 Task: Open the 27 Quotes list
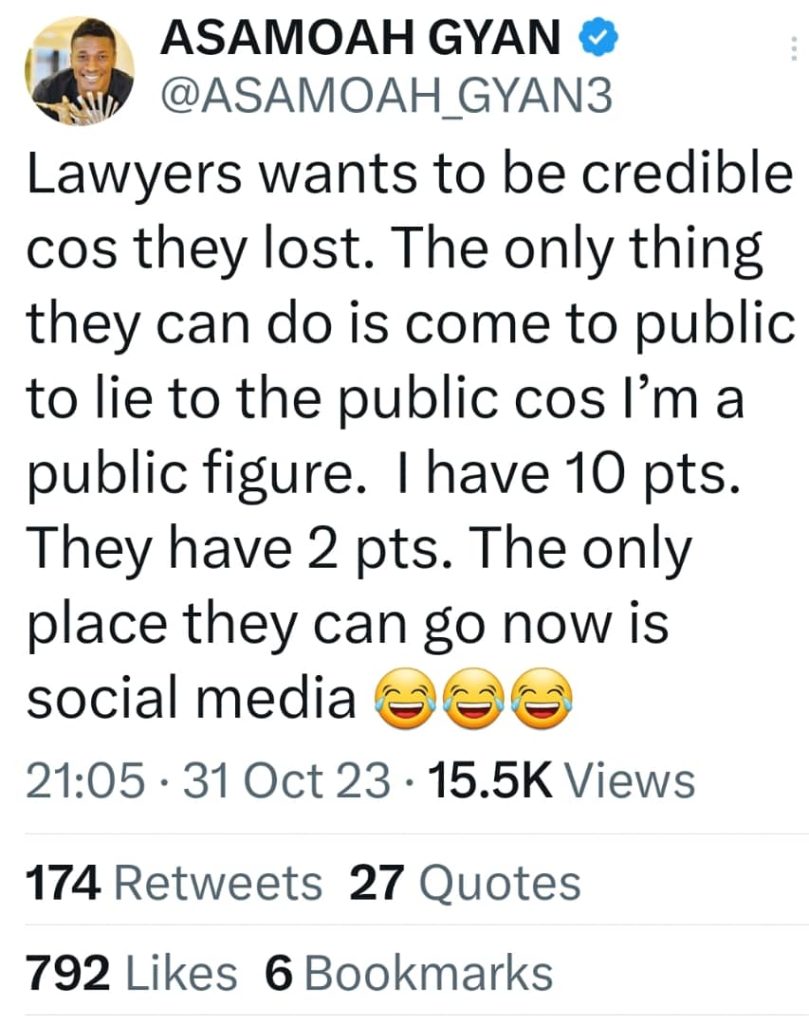[465, 884]
